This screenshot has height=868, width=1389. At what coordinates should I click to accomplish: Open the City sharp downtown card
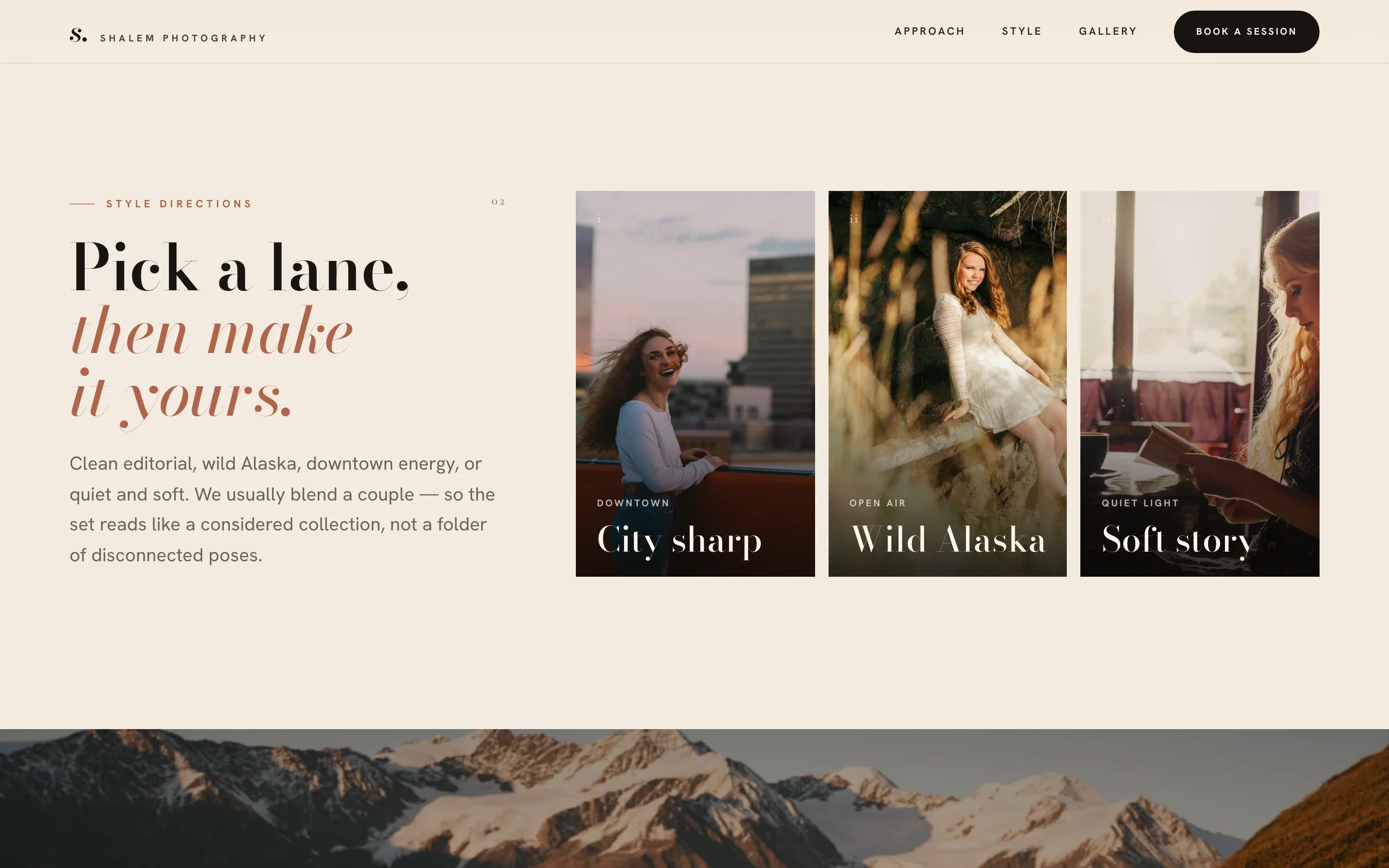tap(695, 383)
